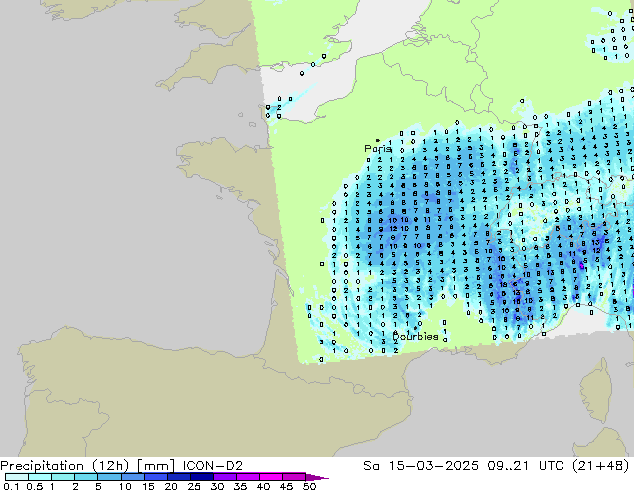
Task: Pick the 10–15 mm legend swatch
Action: [132, 477]
